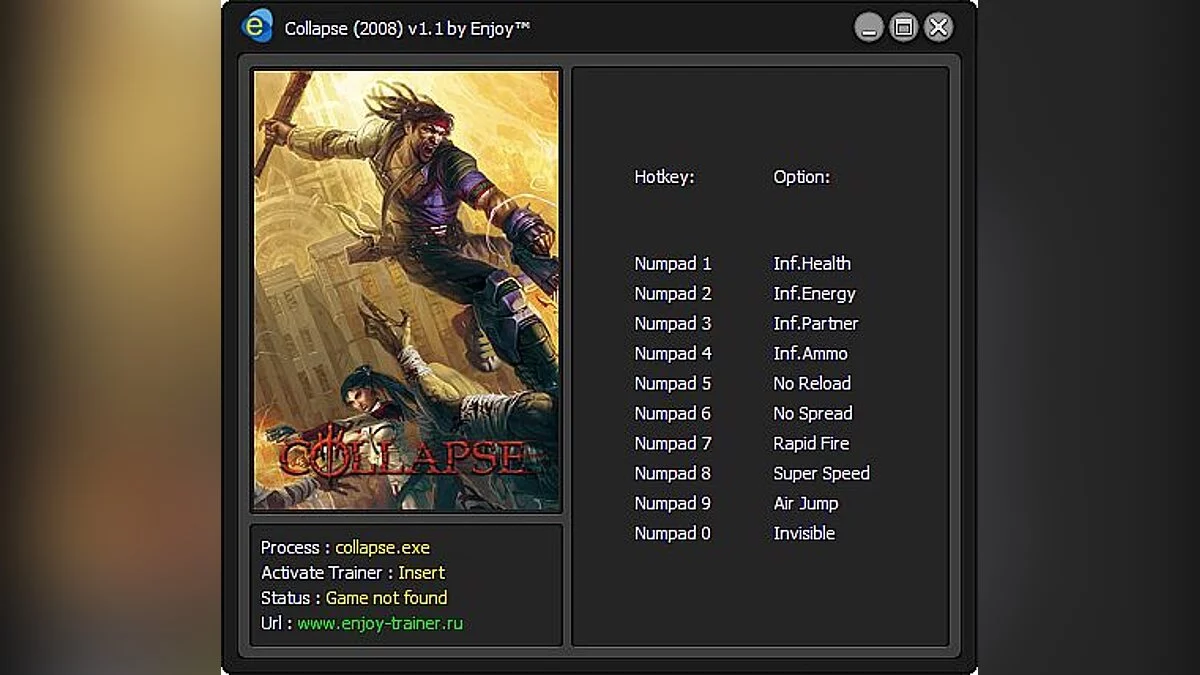Viewport: 1200px width, 675px height.
Task: Select the Inf.Energy hotkey entry
Action: pos(813,293)
